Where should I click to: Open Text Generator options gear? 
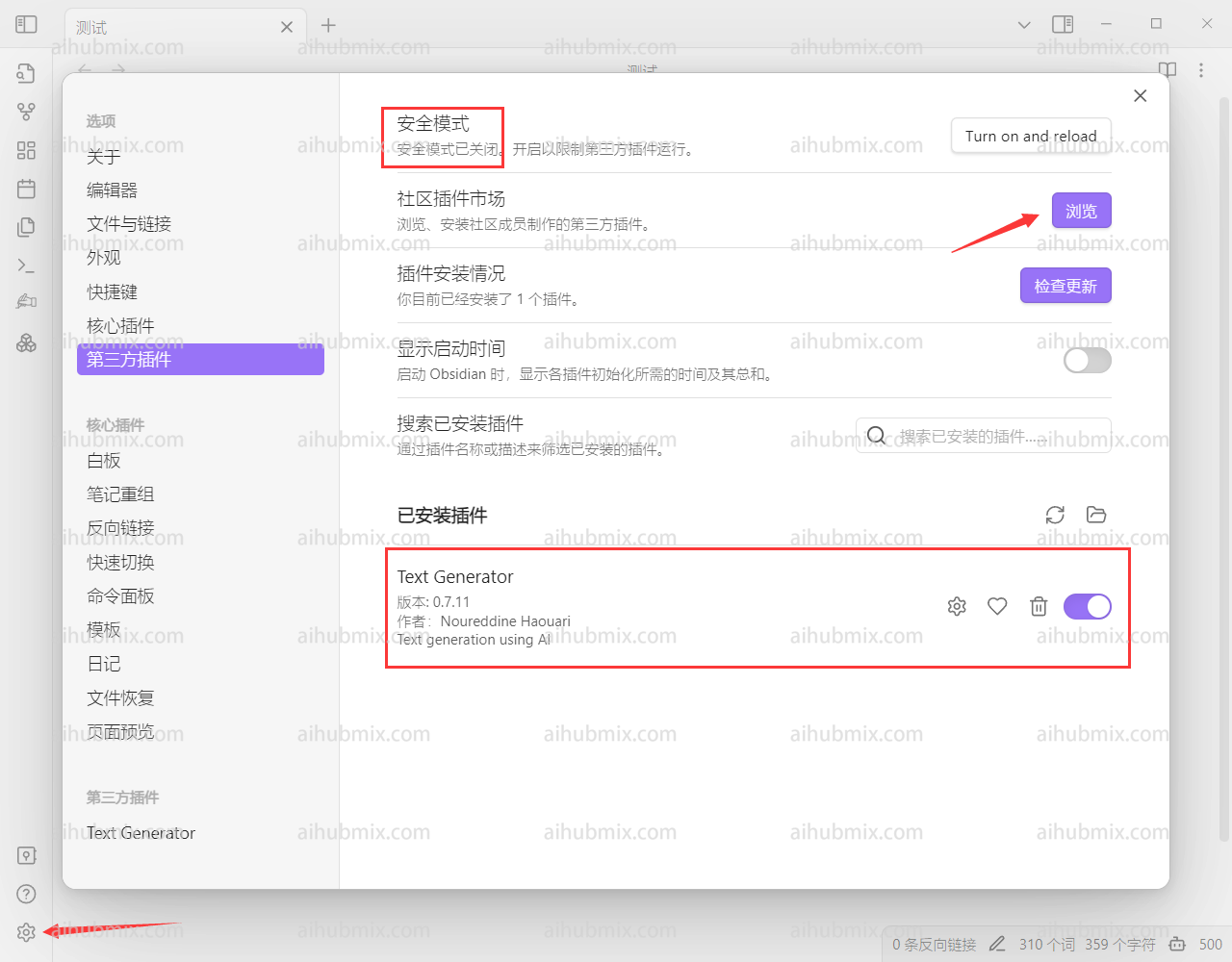point(957,606)
